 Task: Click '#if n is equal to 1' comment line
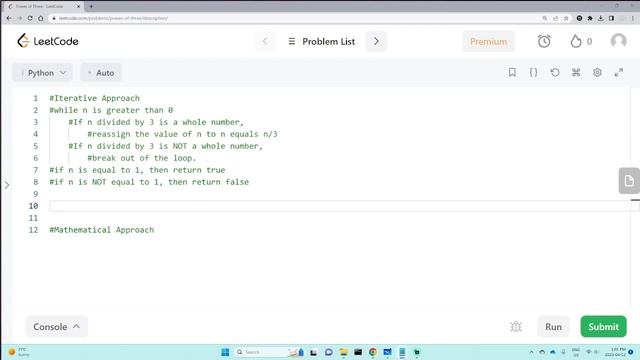pyautogui.click(x=137, y=170)
